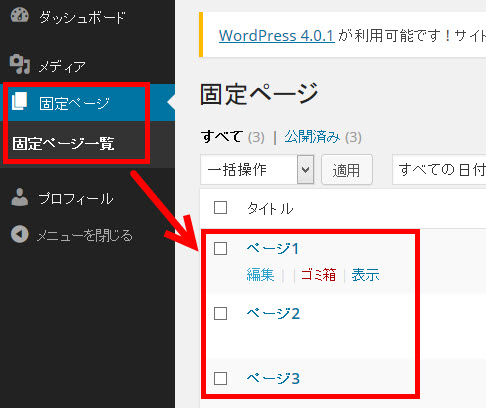Open the WordPress 4.0.1 update link
This screenshot has height=408, width=486.
click(276, 35)
